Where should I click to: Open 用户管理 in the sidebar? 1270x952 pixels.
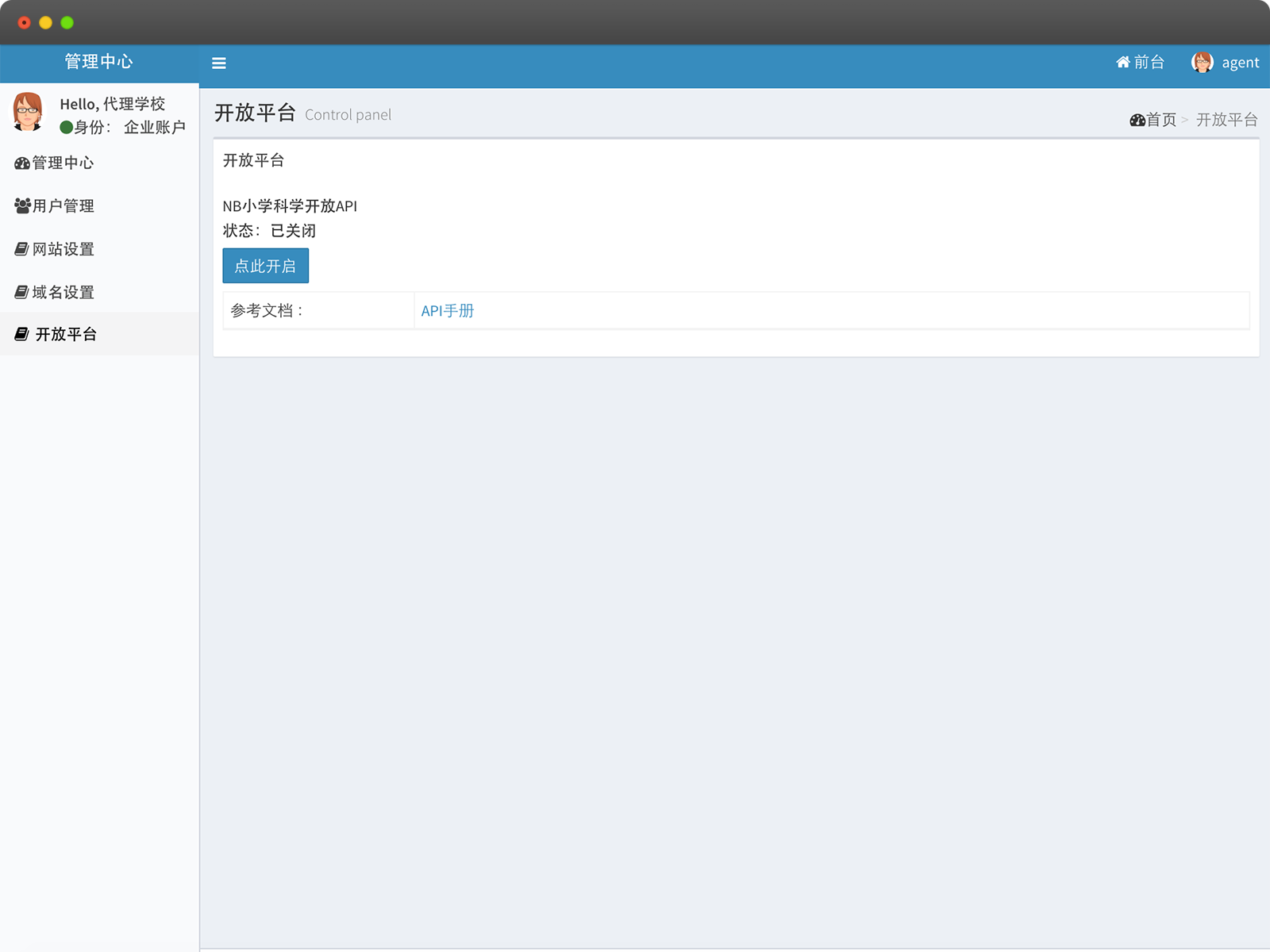(x=63, y=206)
